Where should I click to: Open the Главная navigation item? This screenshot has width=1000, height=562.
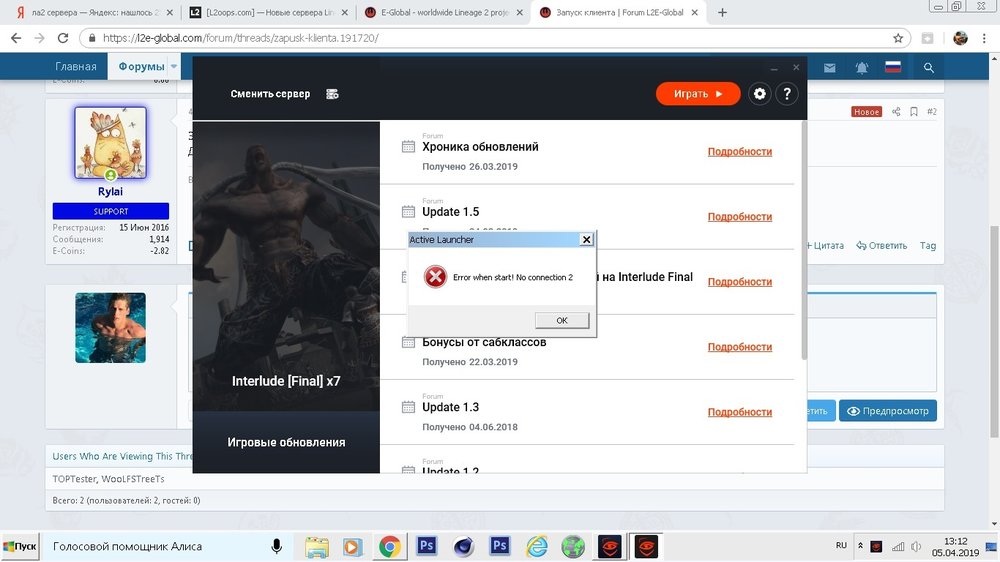pos(76,67)
